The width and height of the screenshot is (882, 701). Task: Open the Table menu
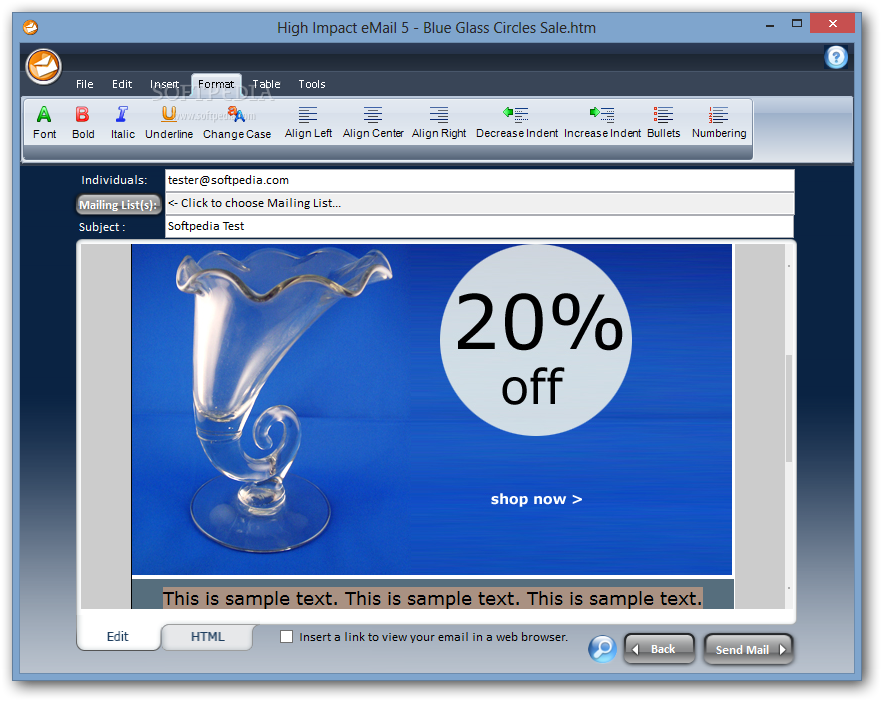pos(266,84)
